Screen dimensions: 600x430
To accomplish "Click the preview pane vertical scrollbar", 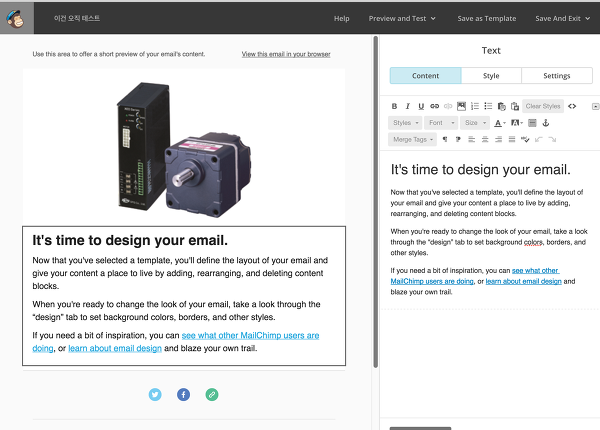I will (x=376, y=202).
